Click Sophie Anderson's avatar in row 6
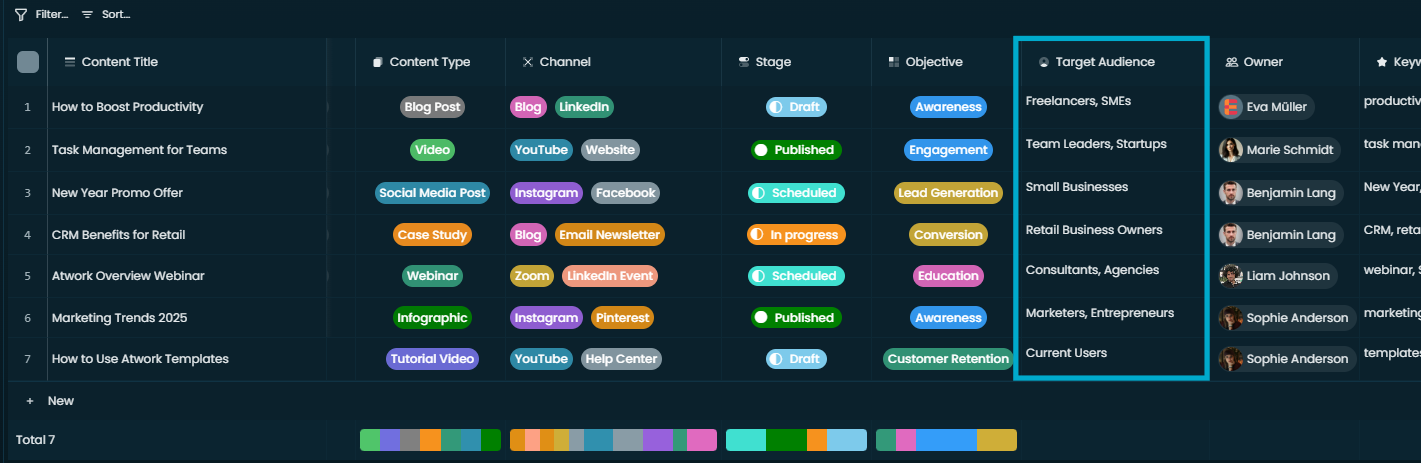The width and height of the screenshot is (1421, 463). (x=1231, y=318)
